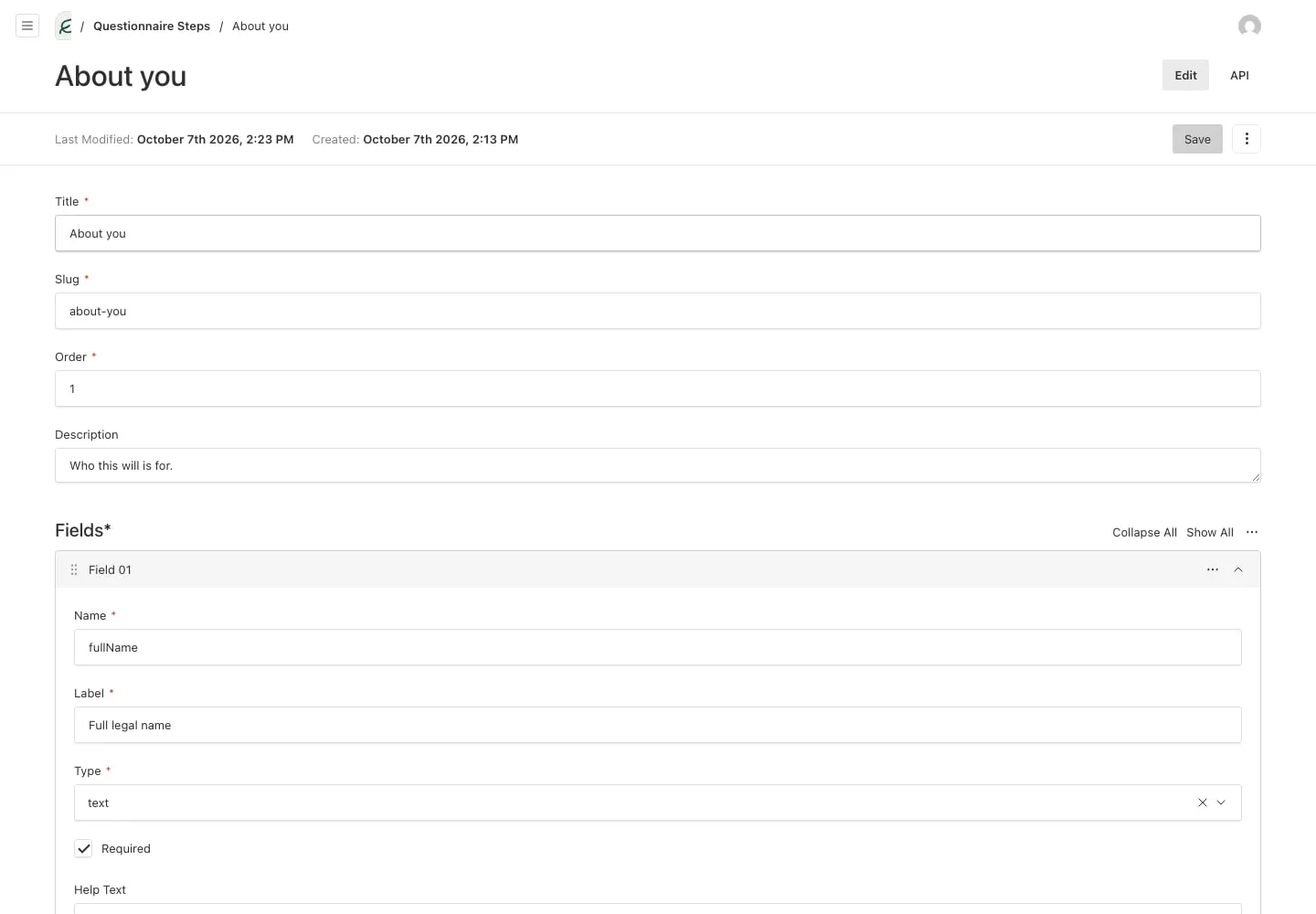Screen dimensions: 1316x914
Task: Click Collapse All fields
Action: [x=1144, y=532]
